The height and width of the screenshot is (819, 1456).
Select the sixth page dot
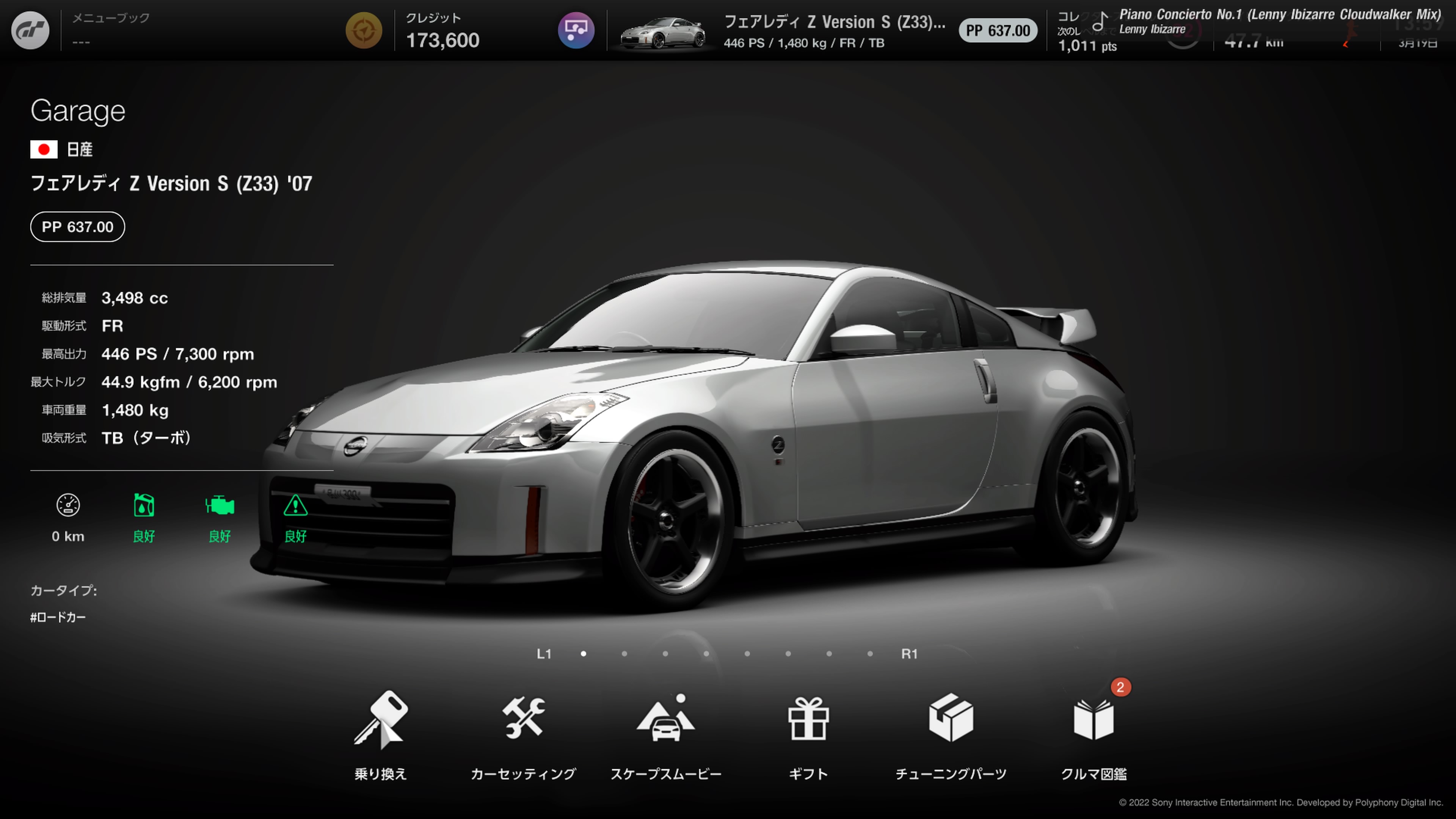tap(788, 654)
